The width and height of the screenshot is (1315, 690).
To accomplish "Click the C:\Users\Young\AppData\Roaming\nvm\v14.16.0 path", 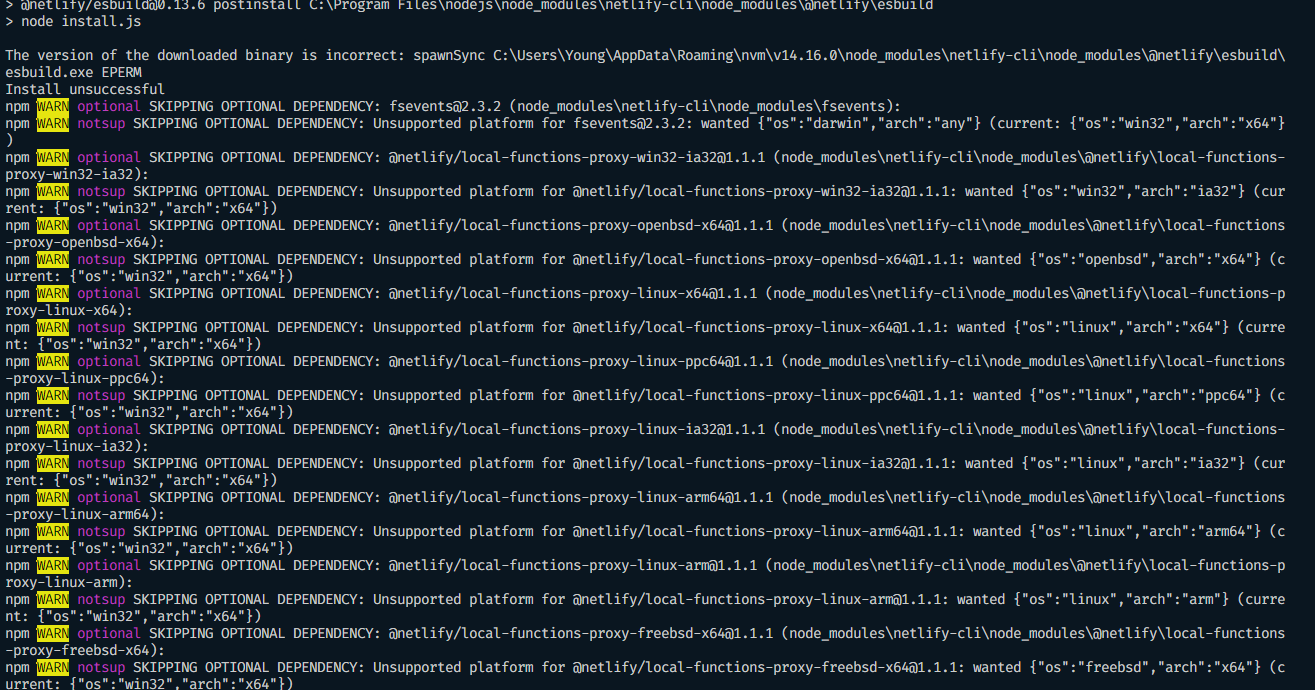I will [x=665, y=55].
